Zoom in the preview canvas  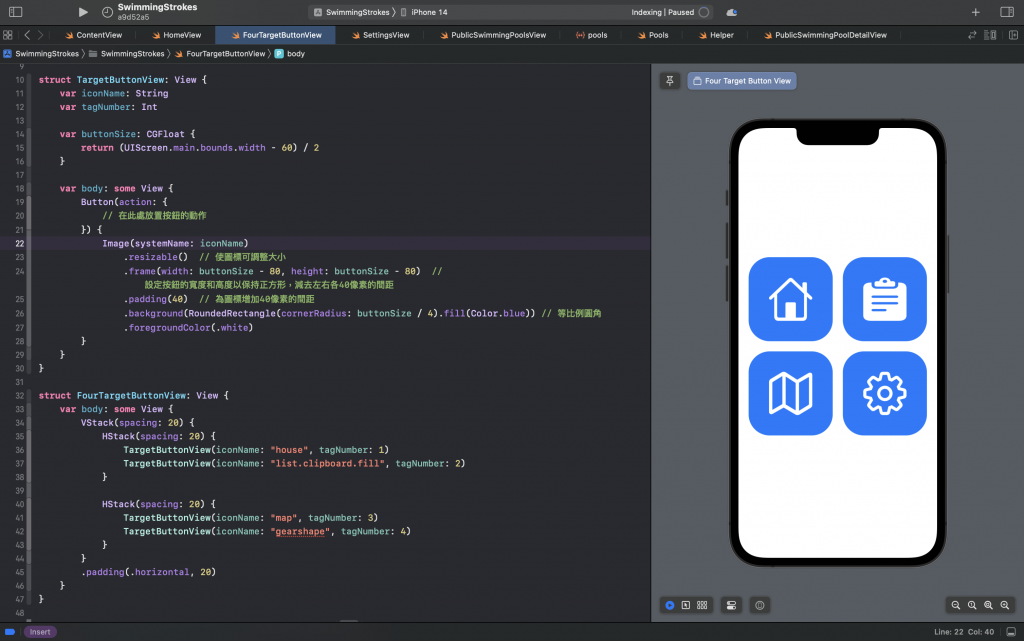pyautogui.click(x=1004, y=605)
